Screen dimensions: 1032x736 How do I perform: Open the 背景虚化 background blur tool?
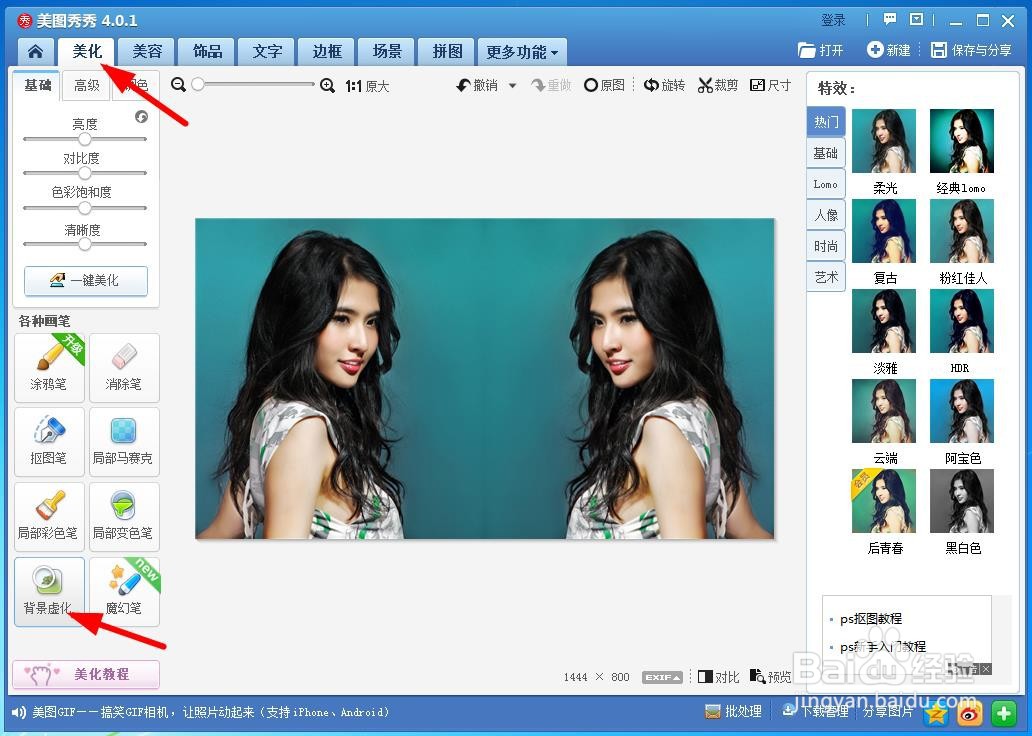(x=49, y=592)
